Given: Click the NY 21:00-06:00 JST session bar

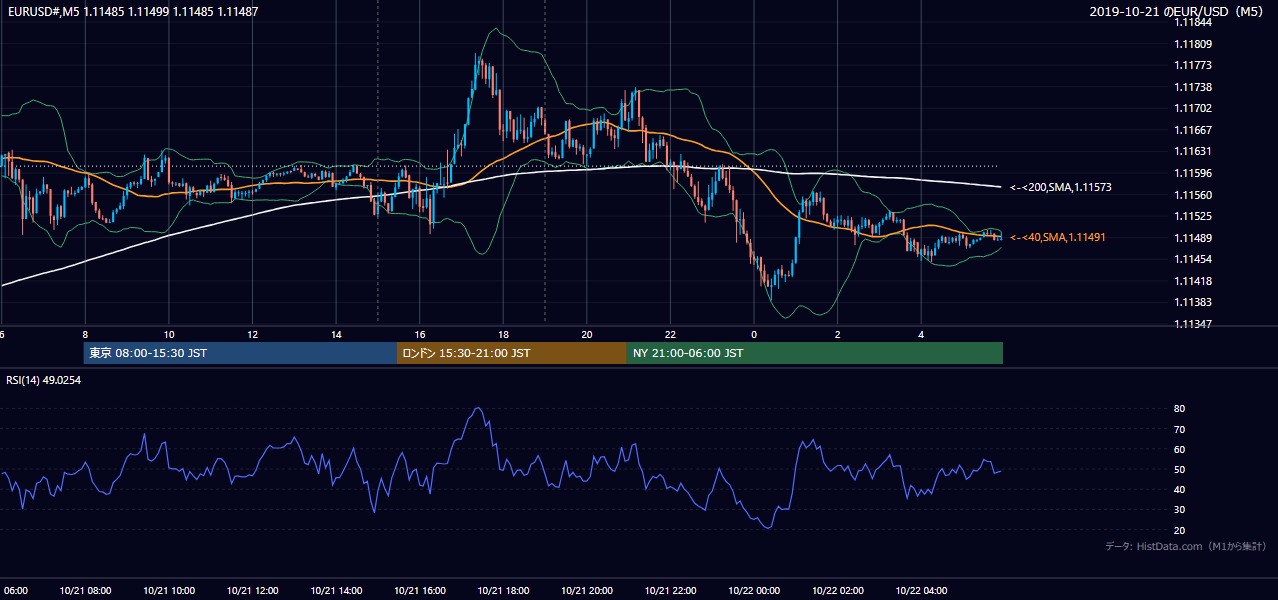Looking at the screenshot, I should click(x=815, y=353).
